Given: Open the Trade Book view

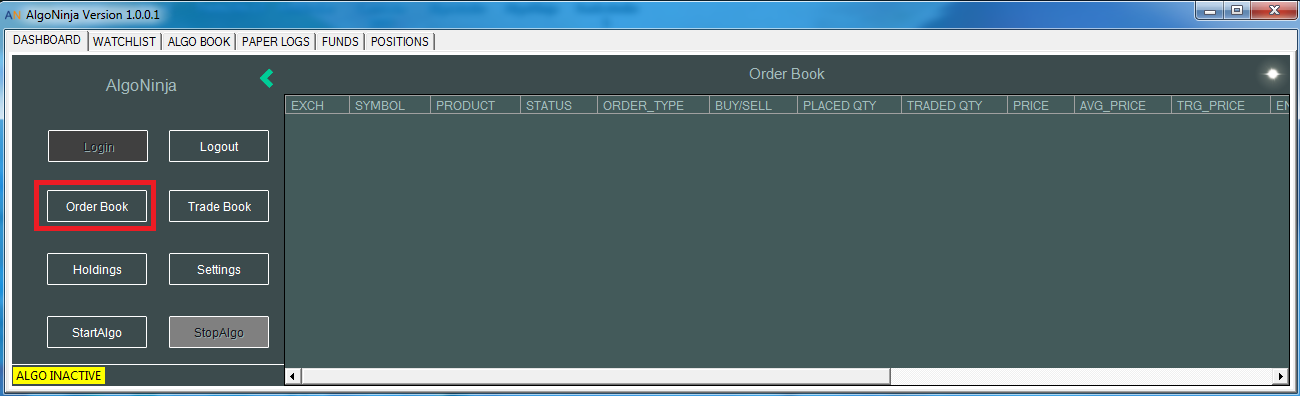Looking at the screenshot, I should [219, 207].
